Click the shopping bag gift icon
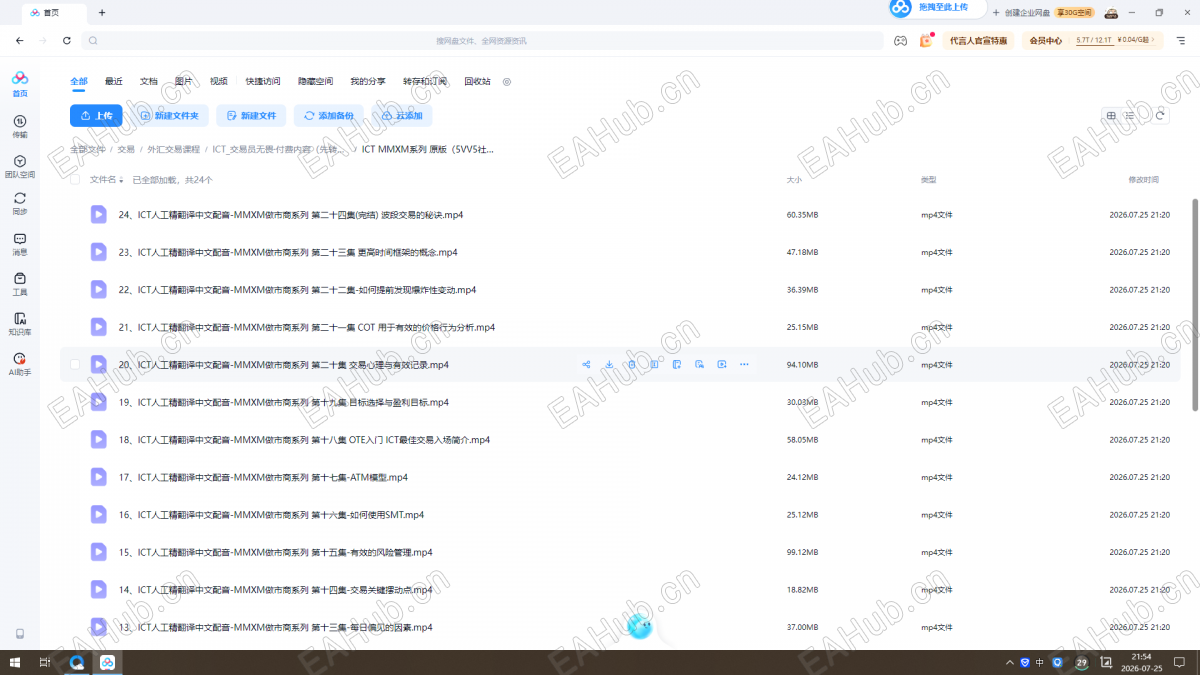This screenshot has height=675, width=1200. point(926,40)
